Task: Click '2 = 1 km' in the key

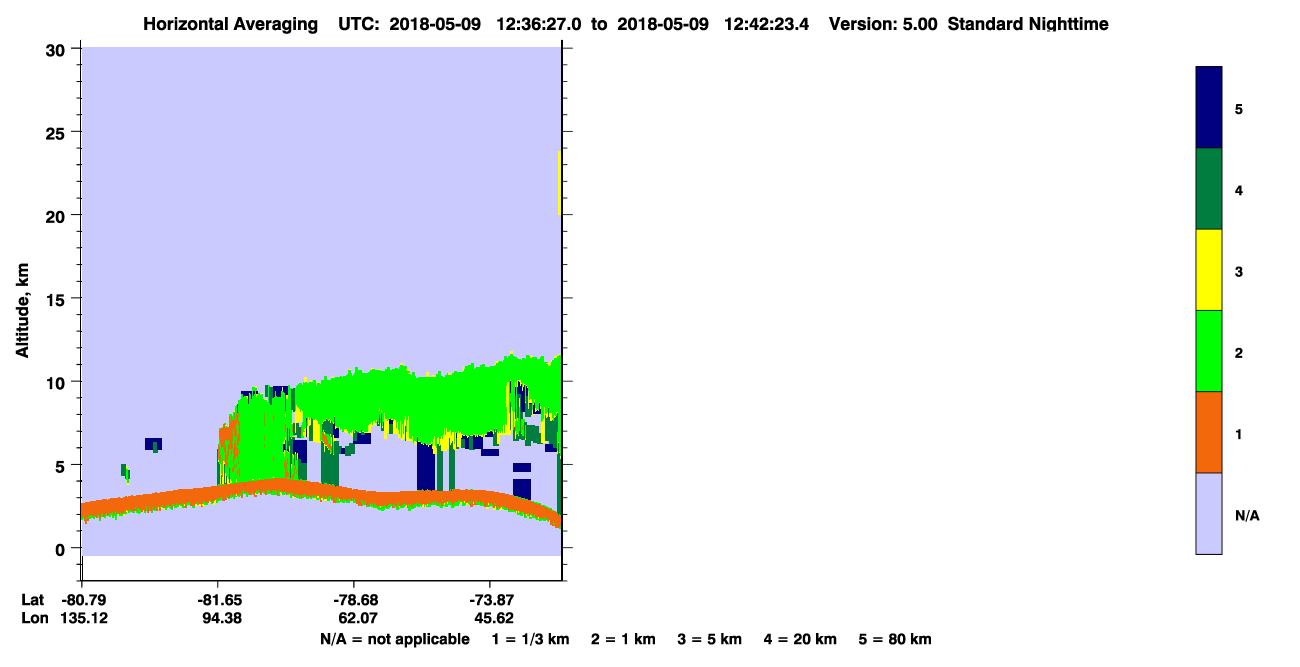Action: point(623,639)
